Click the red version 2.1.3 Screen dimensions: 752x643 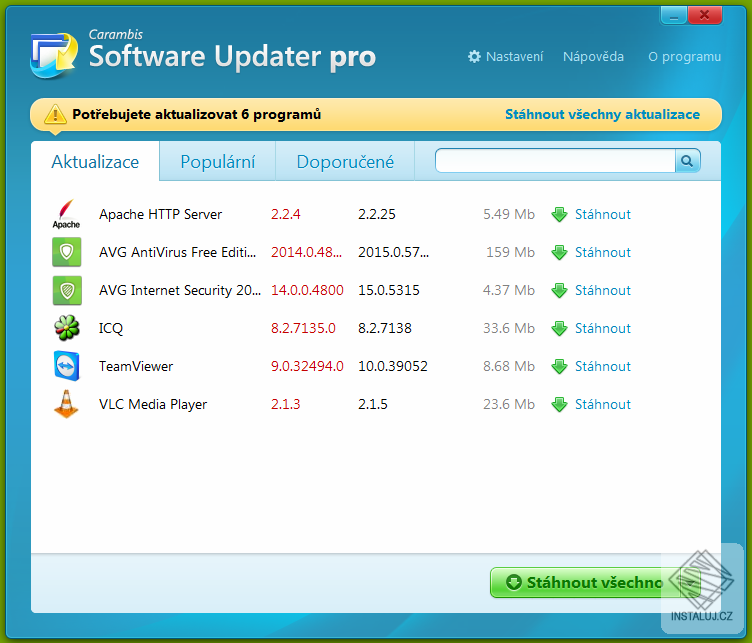285,404
